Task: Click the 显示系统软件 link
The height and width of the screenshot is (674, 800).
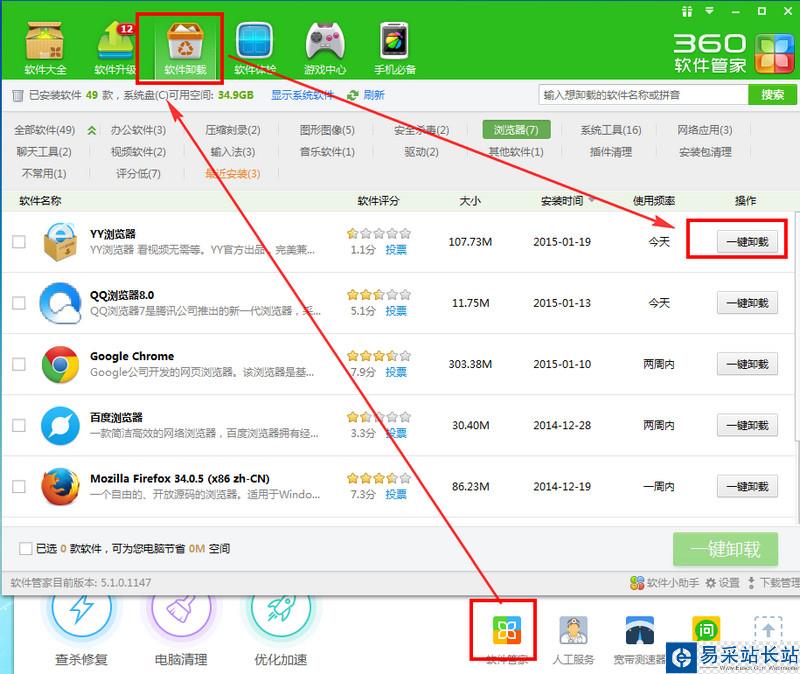Action: pos(302,95)
